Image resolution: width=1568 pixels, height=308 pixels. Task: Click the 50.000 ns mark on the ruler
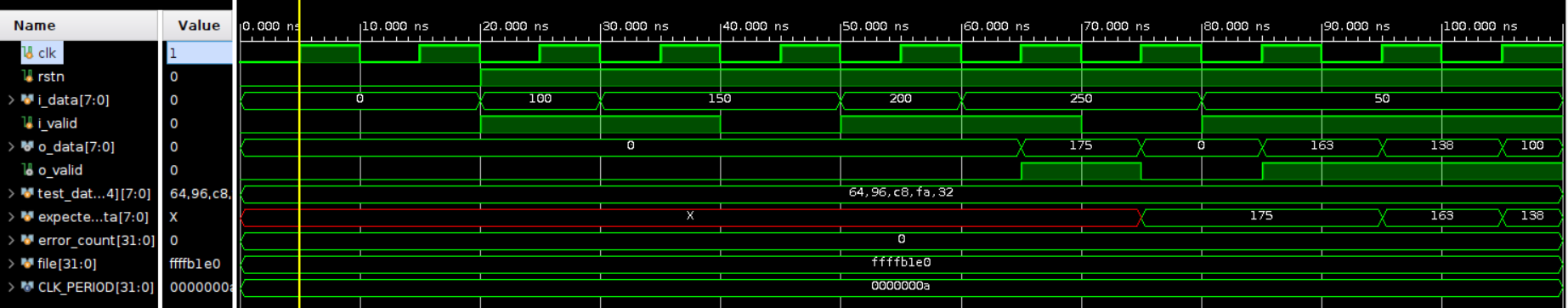click(x=875, y=26)
